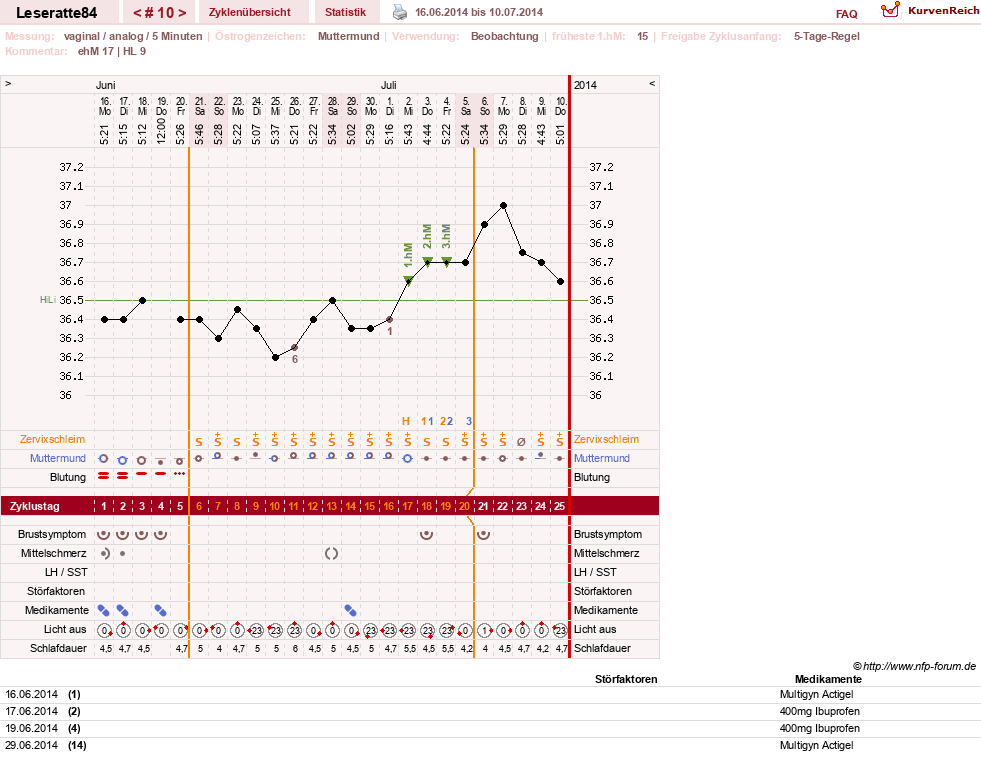This screenshot has height=778, width=981.
Task: Click the bracketed temperature point labeled 1
Action: [x=389, y=319]
